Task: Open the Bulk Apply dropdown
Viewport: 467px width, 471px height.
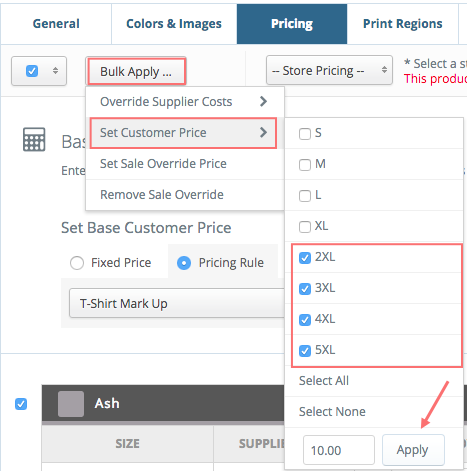Action: tap(136, 71)
